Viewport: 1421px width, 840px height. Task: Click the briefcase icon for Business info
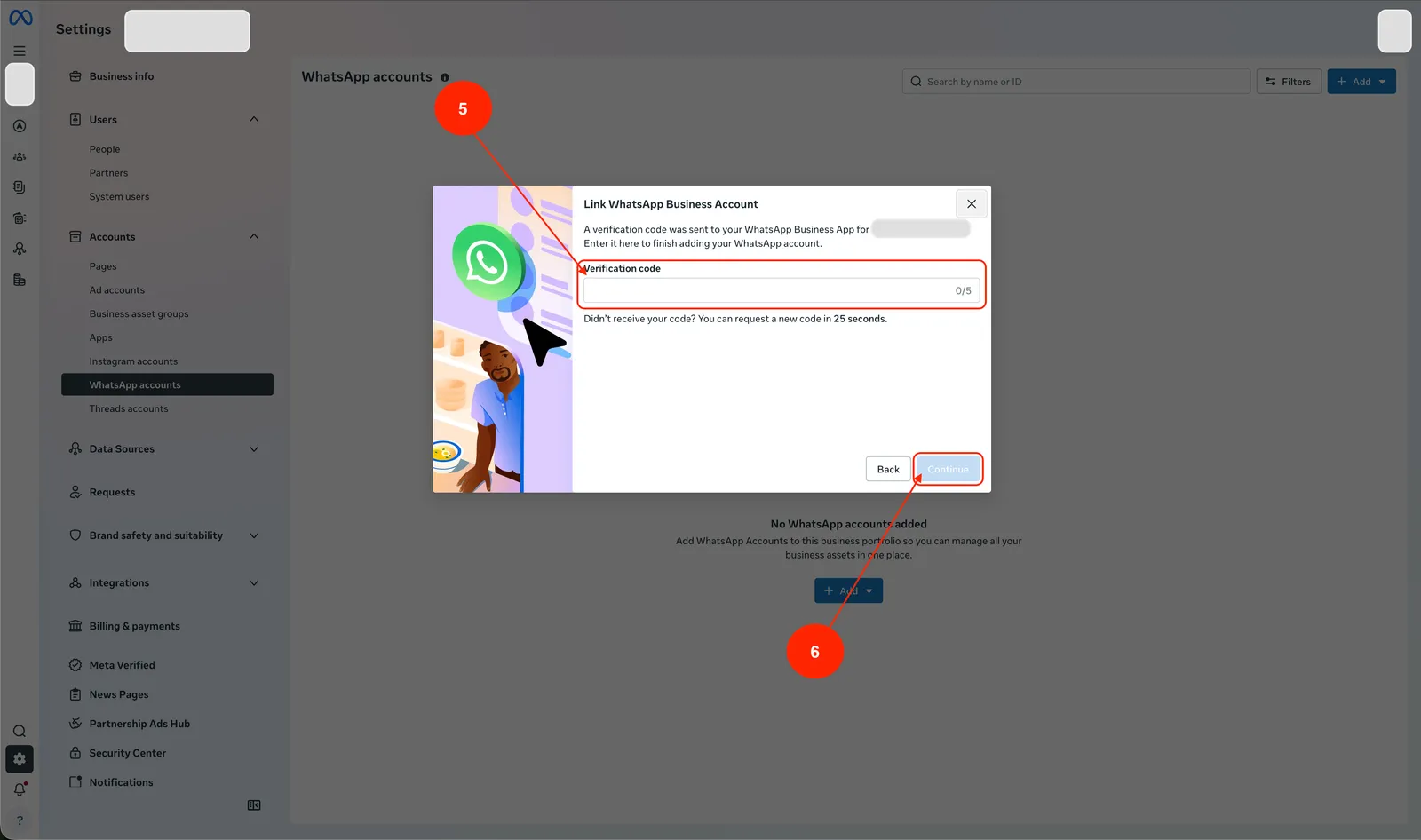click(x=75, y=76)
